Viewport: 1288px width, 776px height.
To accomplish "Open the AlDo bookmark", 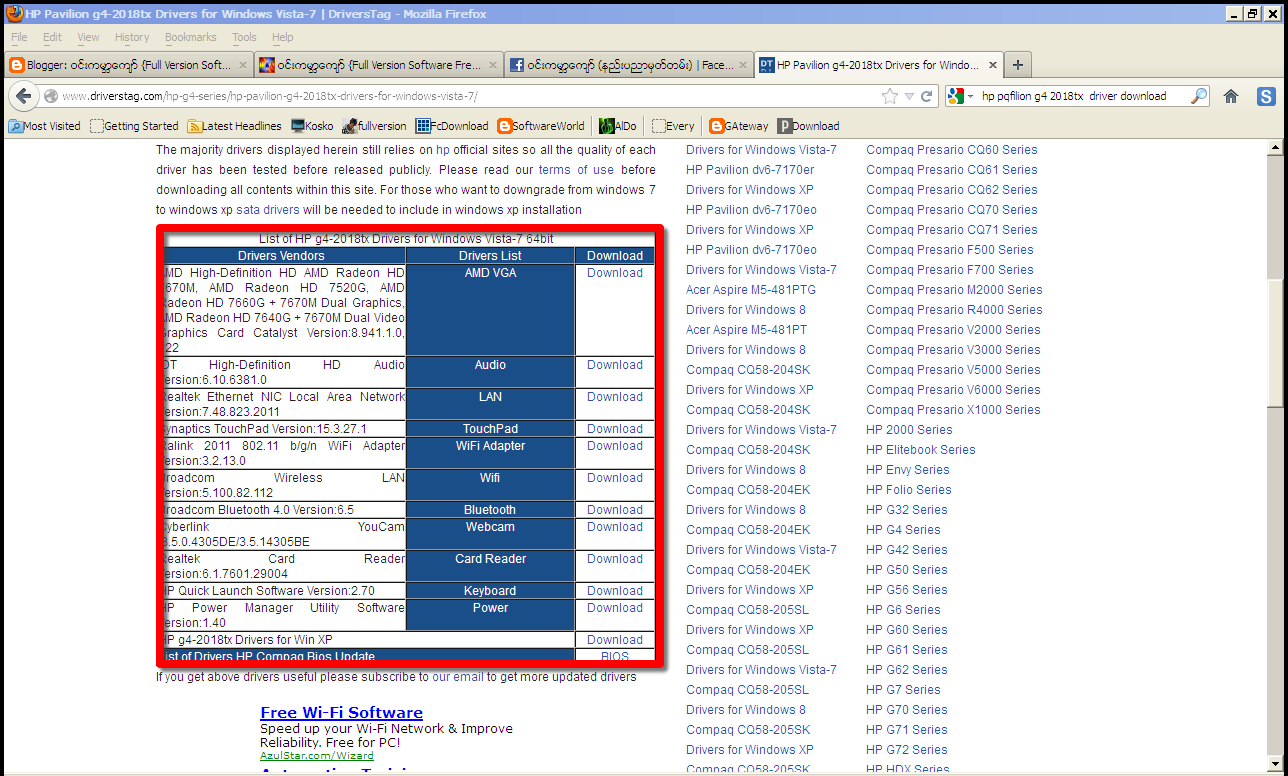I will 618,126.
